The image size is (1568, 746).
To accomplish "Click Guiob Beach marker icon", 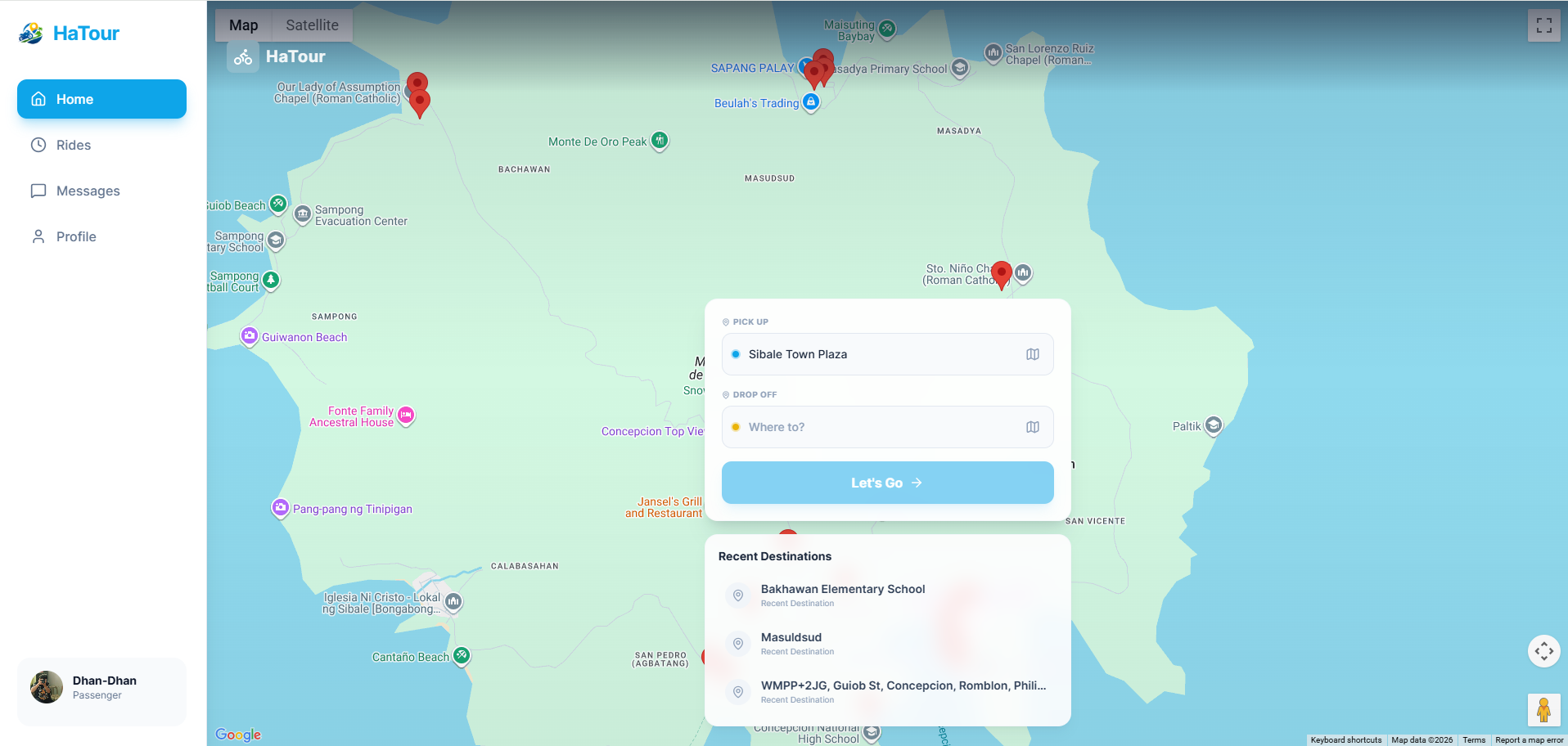I will [278, 204].
